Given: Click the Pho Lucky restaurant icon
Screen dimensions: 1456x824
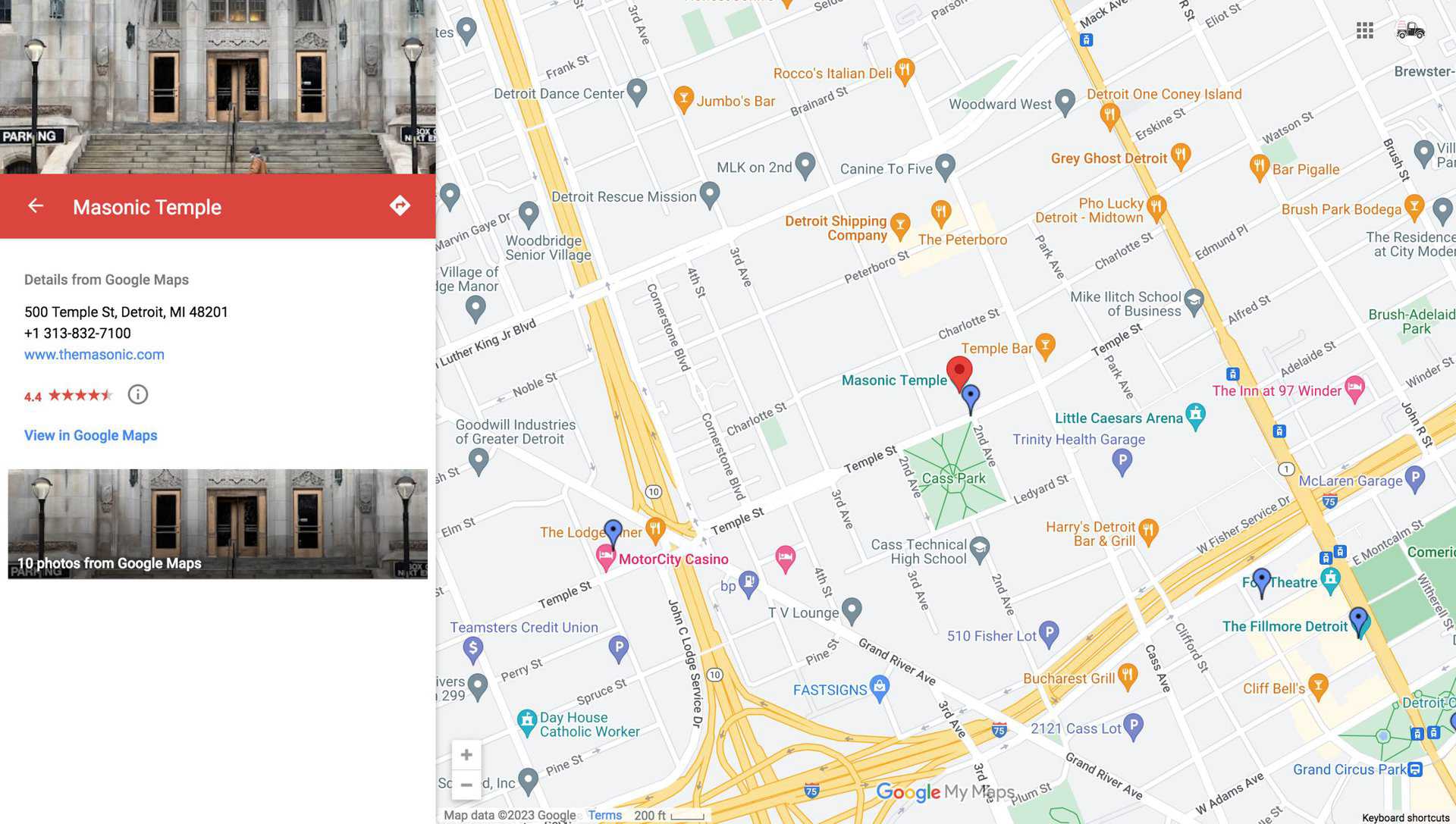Looking at the screenshot, I should click(x=1156, y=208).
